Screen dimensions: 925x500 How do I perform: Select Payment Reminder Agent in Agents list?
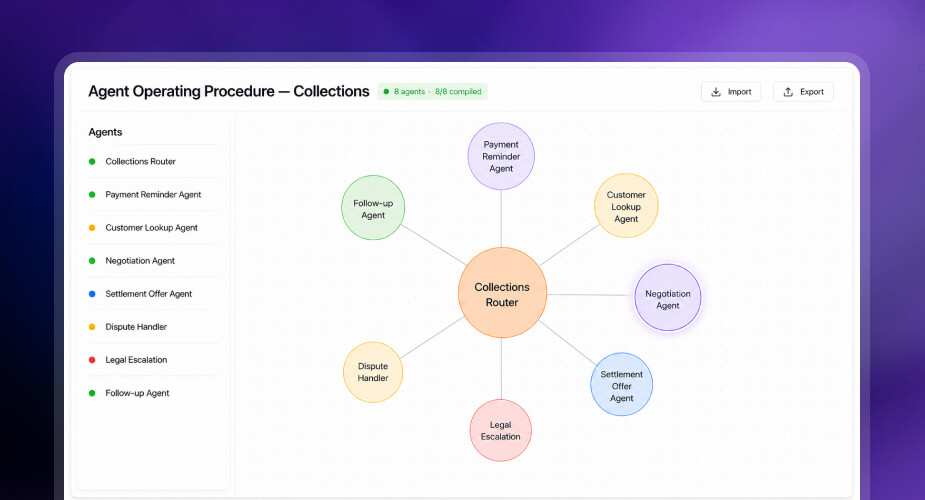pyautogui.click(x=153, y=195)
